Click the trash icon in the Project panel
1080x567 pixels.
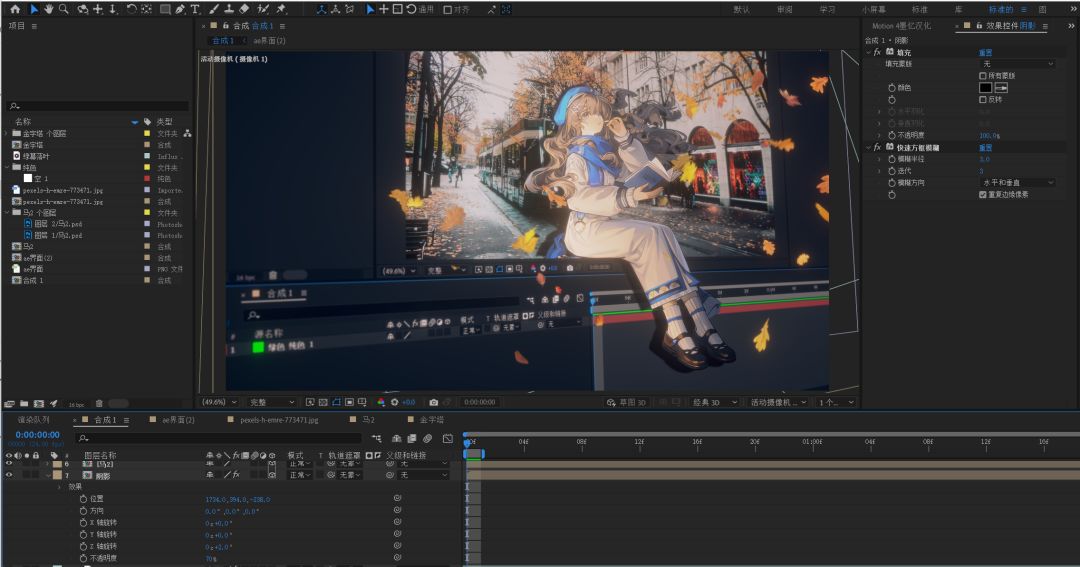coord(99,403)
